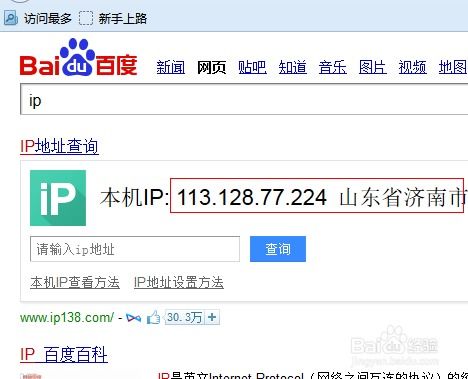Click the www.ip138.com/ green URL

coord(67,318)
